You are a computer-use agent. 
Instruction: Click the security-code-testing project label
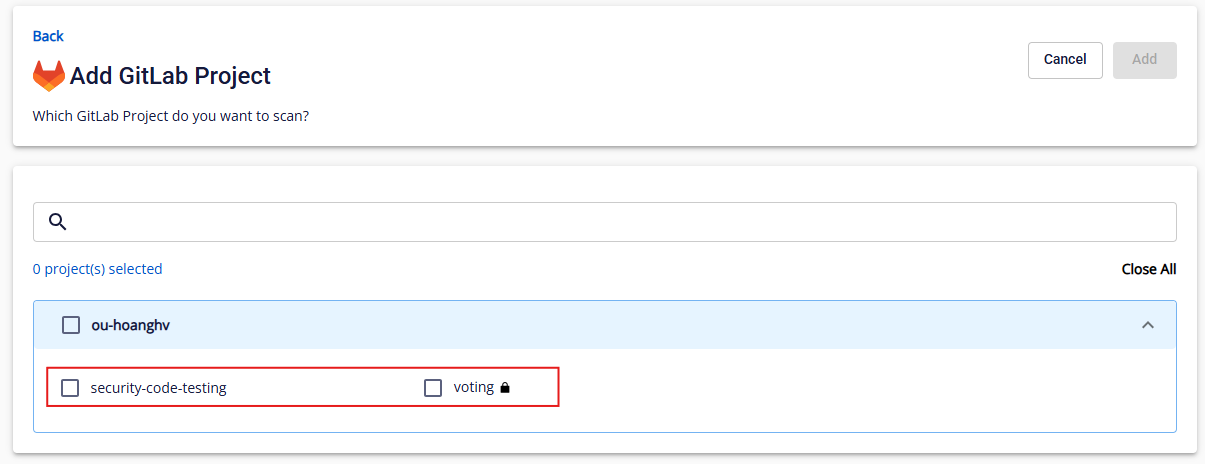[159, 388]
